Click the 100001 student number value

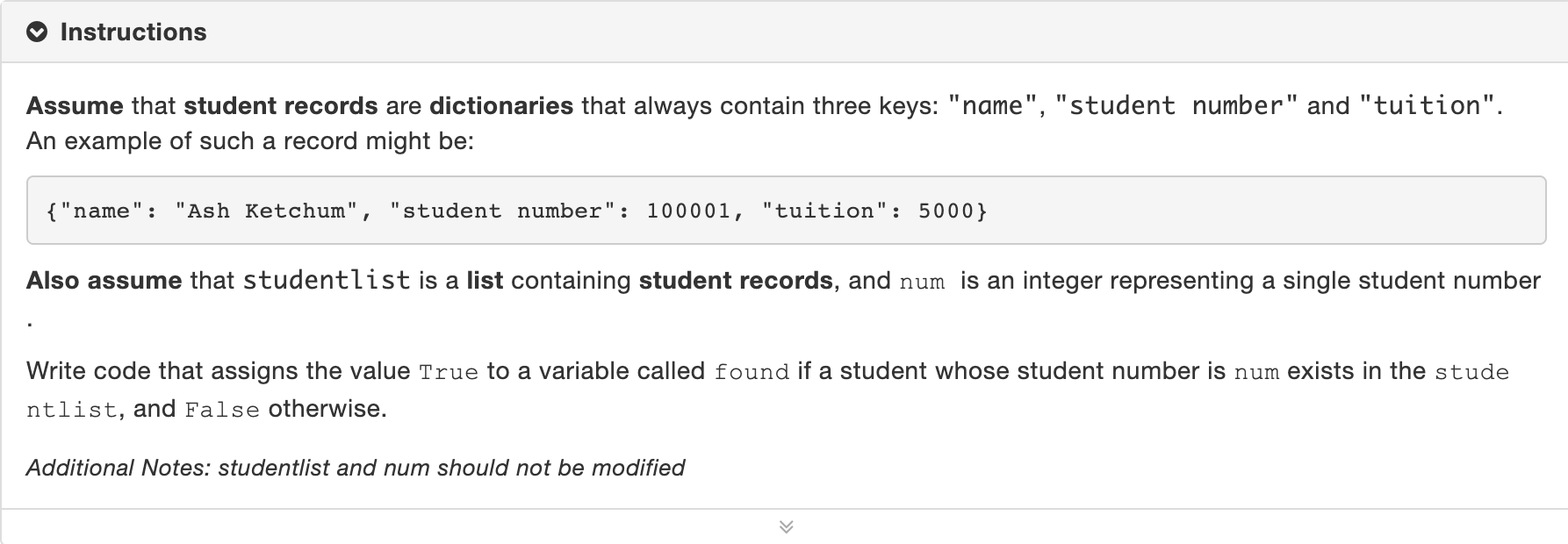point(688,211)
